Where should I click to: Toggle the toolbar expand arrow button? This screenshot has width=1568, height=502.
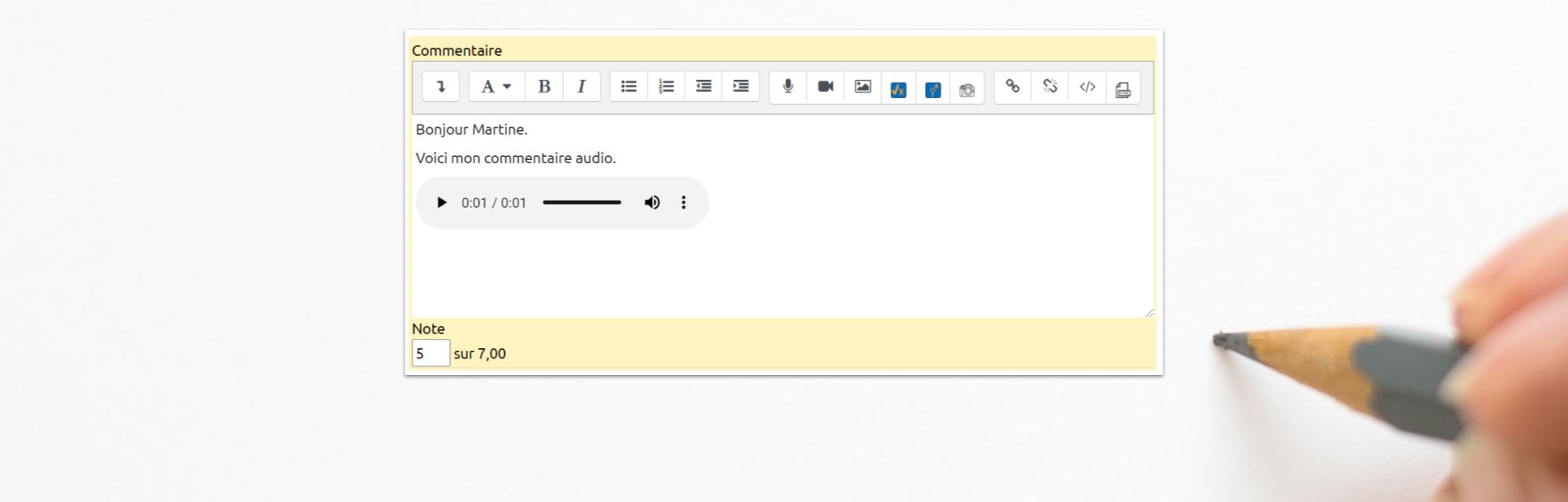(441, 87)
